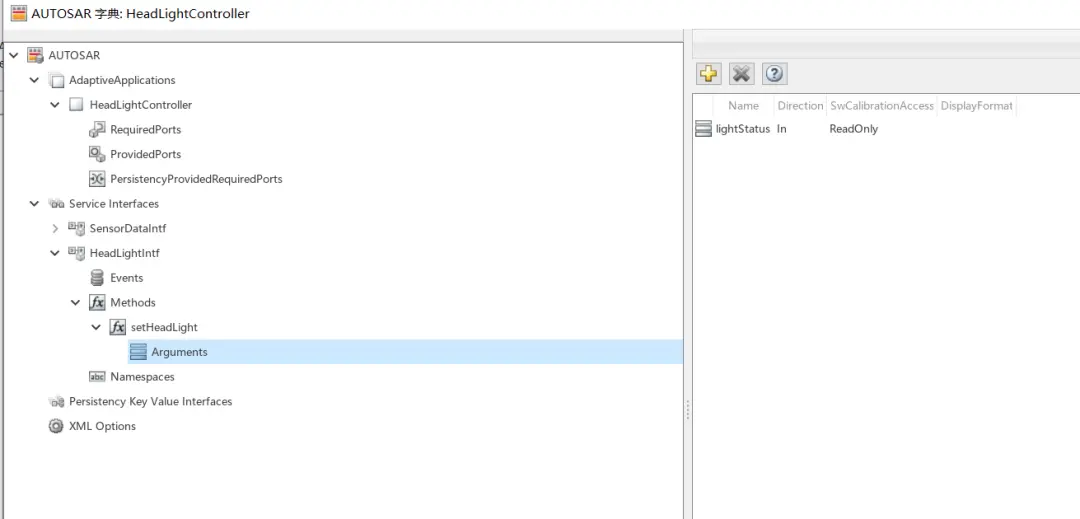
Task: Click the DisplayFormat column header
Action: coord(977,105)
